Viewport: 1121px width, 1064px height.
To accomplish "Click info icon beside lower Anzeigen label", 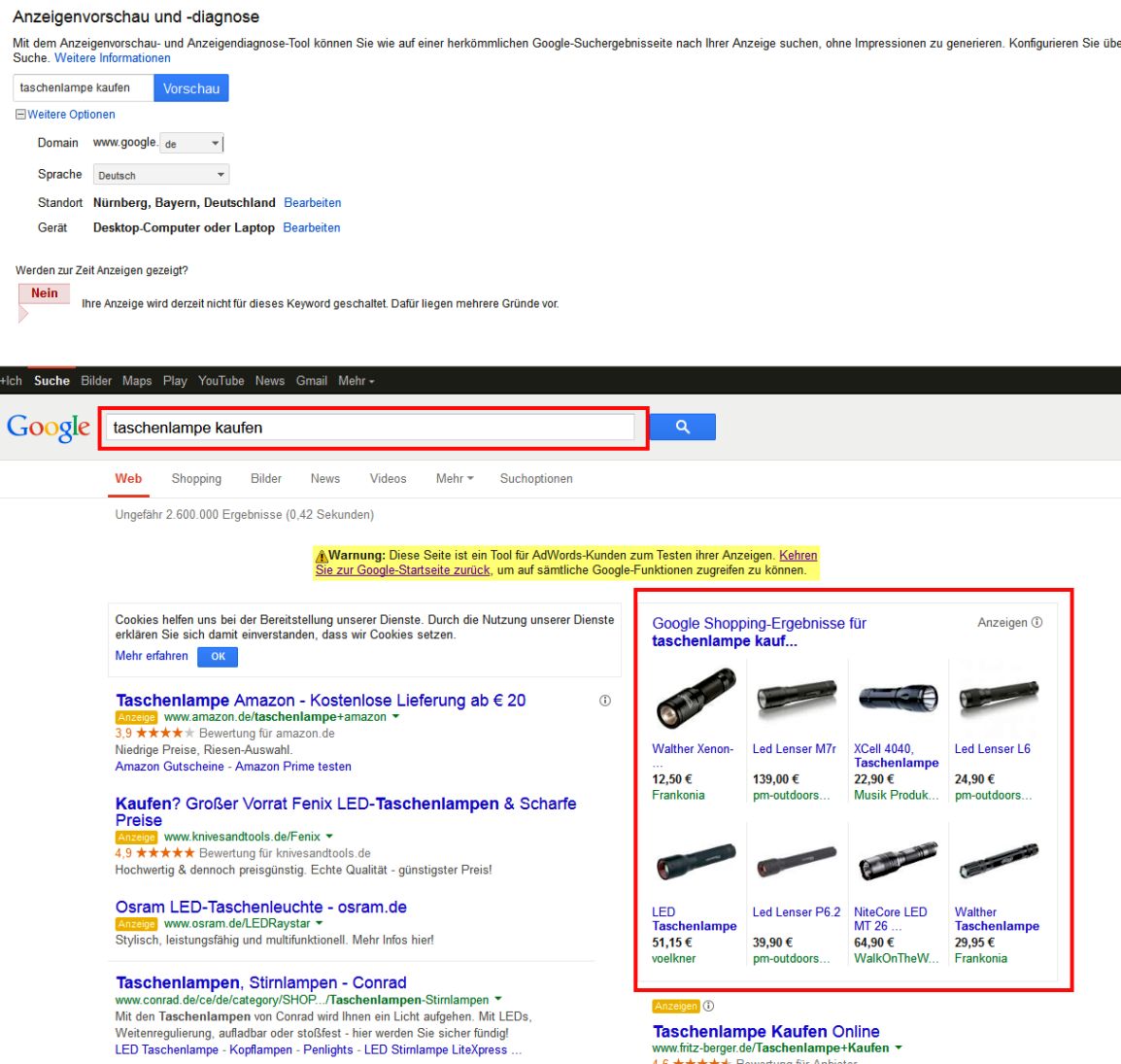I will 708,1006.
